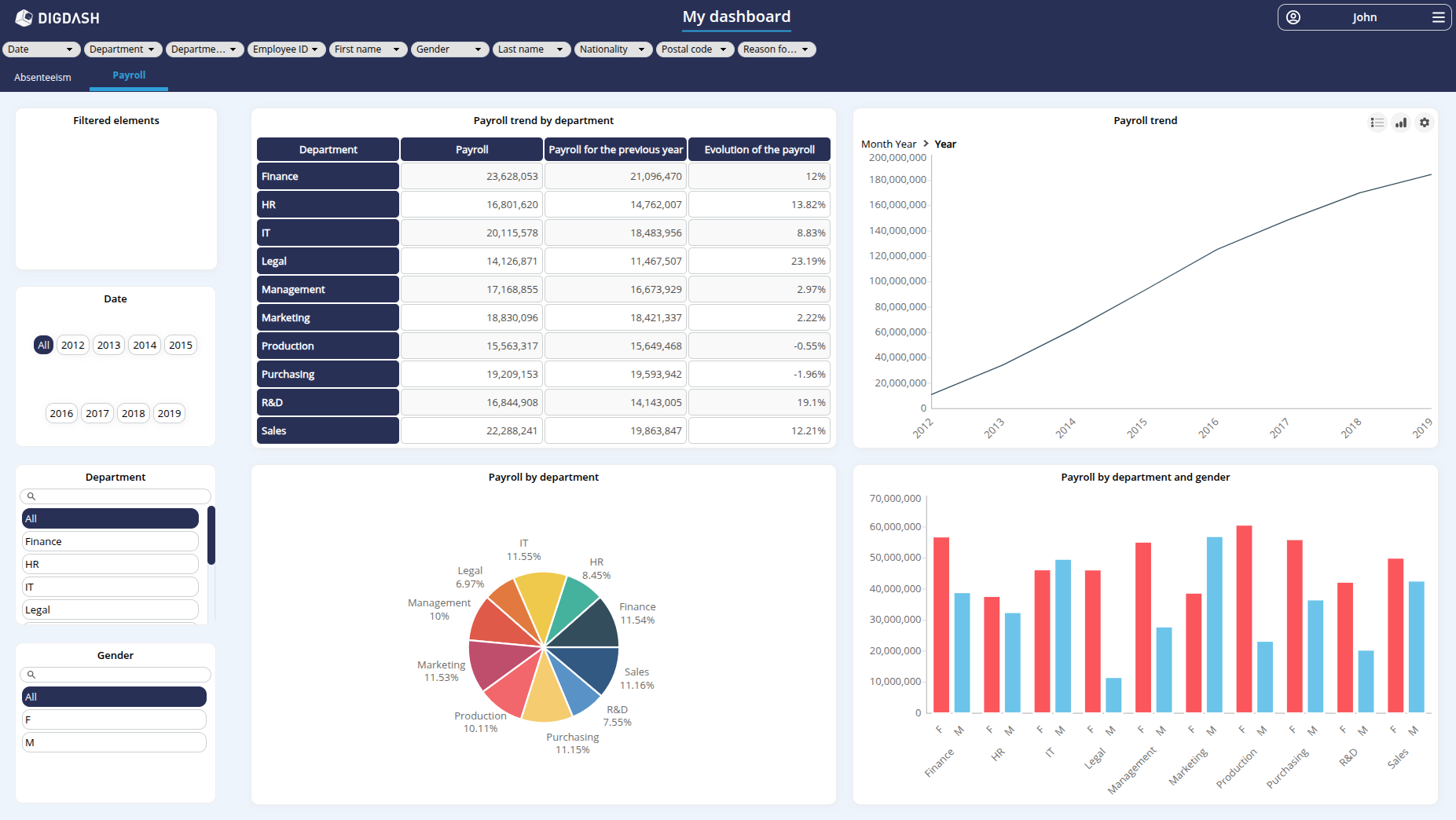Click the Department list scrollbar
Screen dimensions: 1456x820
coord(211,536)
